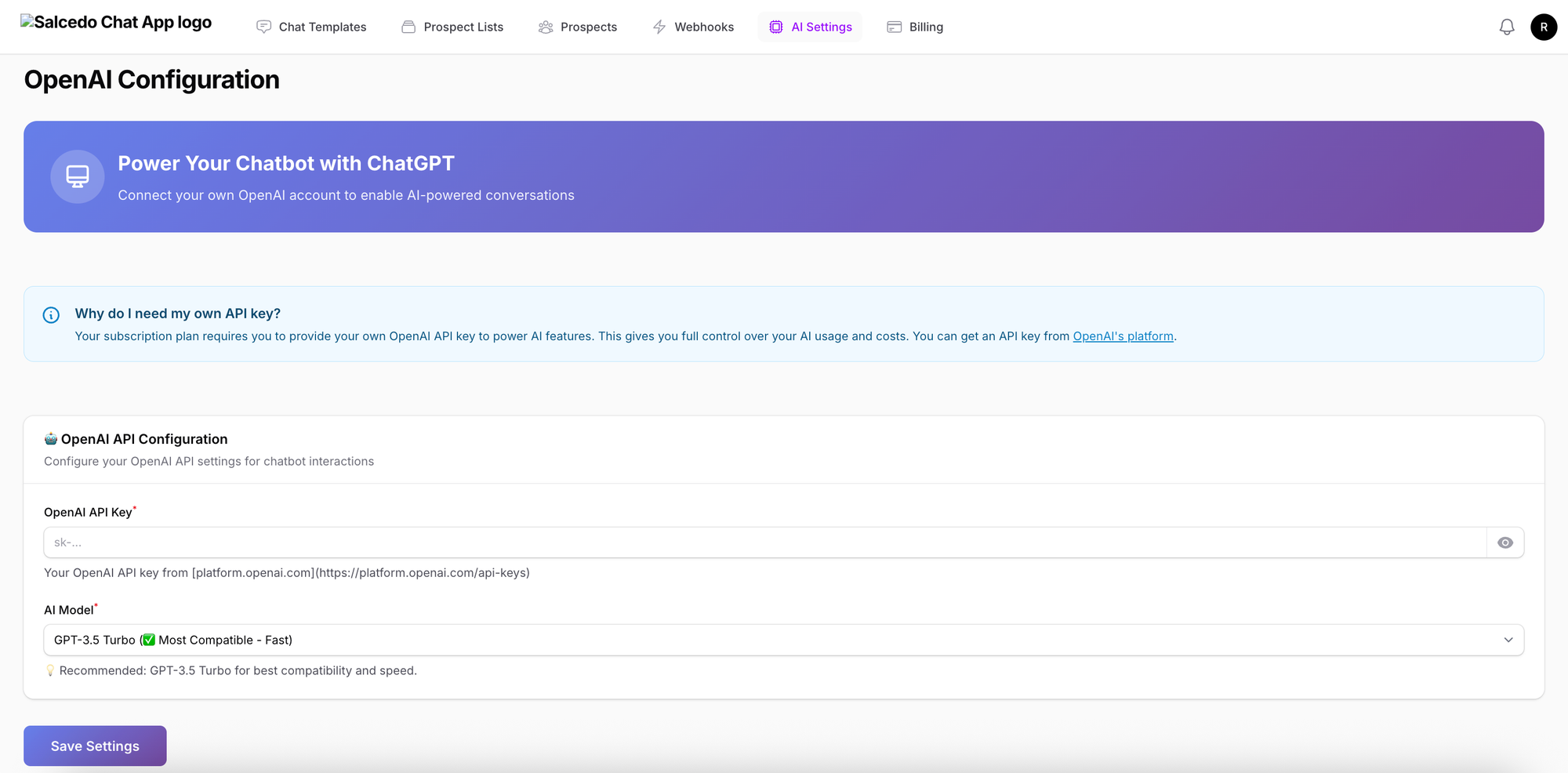Expand the model list using chevron arrow
The height and width of the screenshot is (773, 1568).
[1508, 640]
